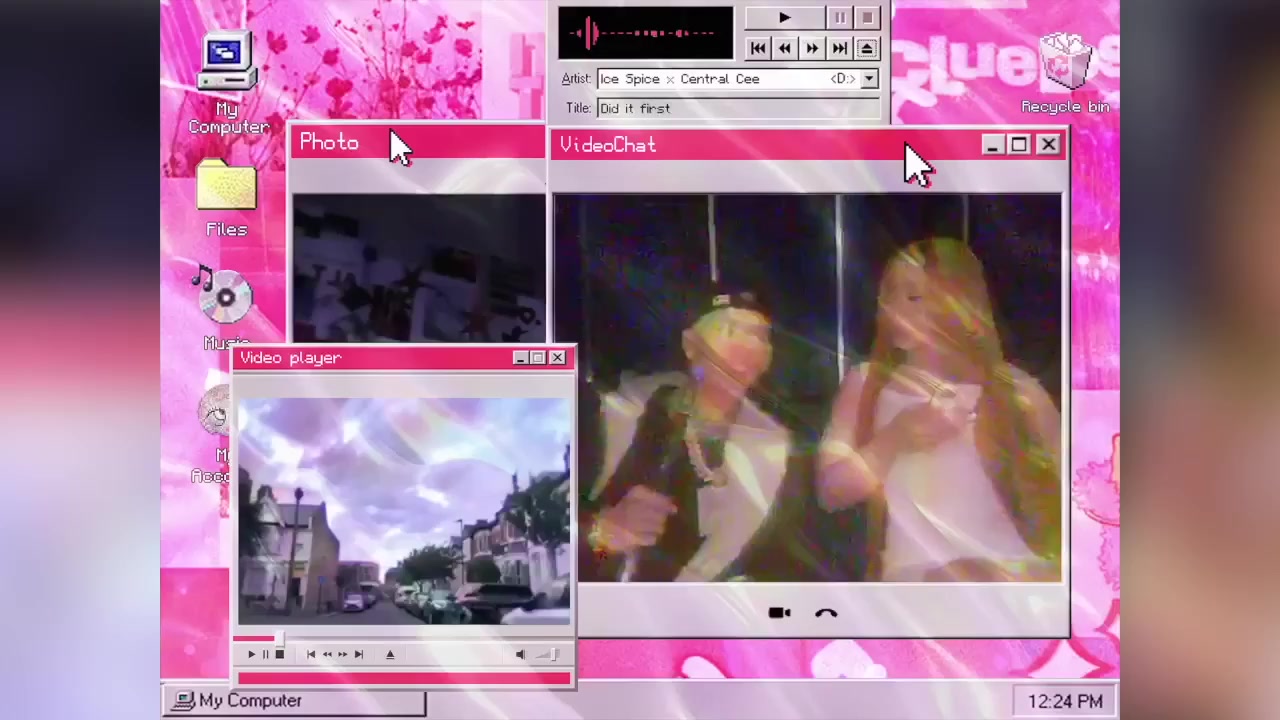The width and height of the screenshot is (1280, 720).
Task: Click the VideoChat video feed
Action: pyautogui.click(x=808, y=388)
